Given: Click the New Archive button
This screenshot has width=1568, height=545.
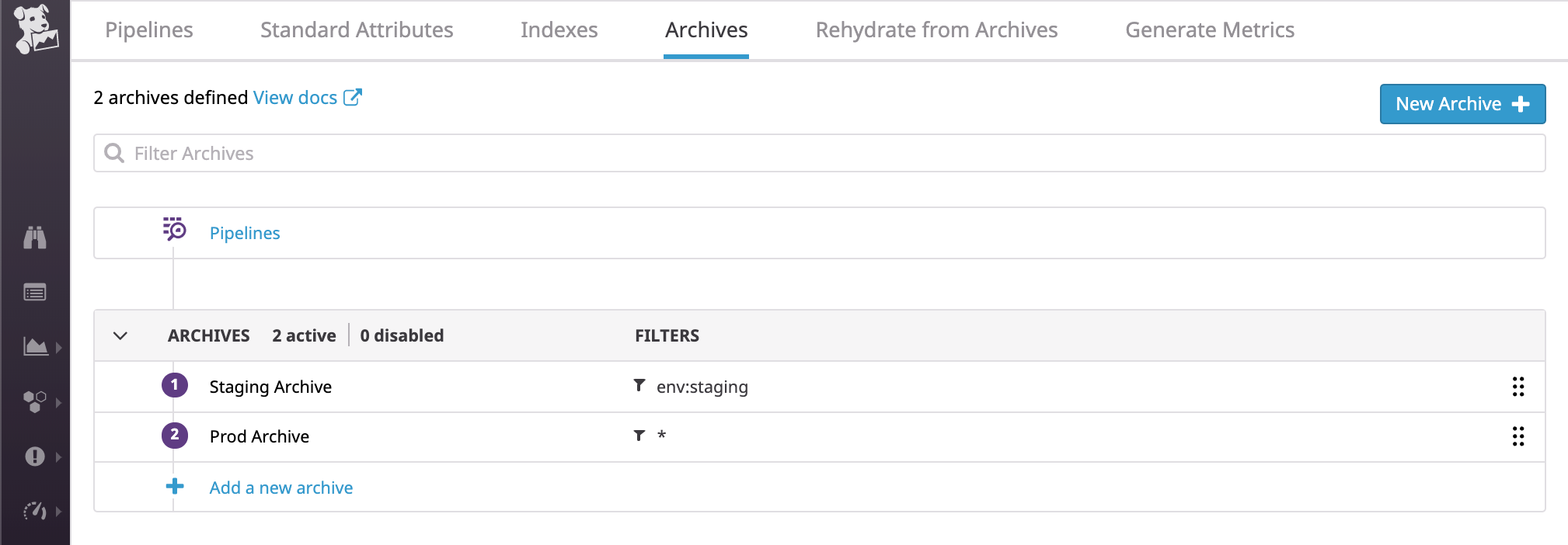Looking at the screenshot, I should click(x=1462, y=104).
